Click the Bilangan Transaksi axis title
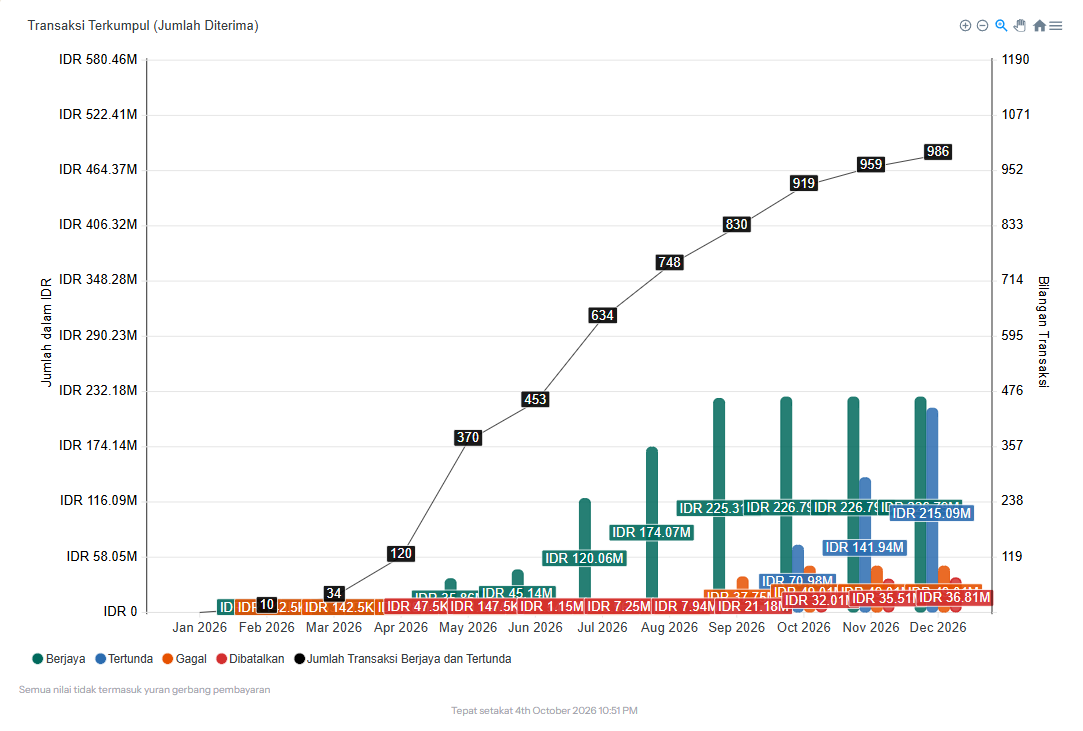This screenshot has height=731, width=1083. click(1044, 332)
